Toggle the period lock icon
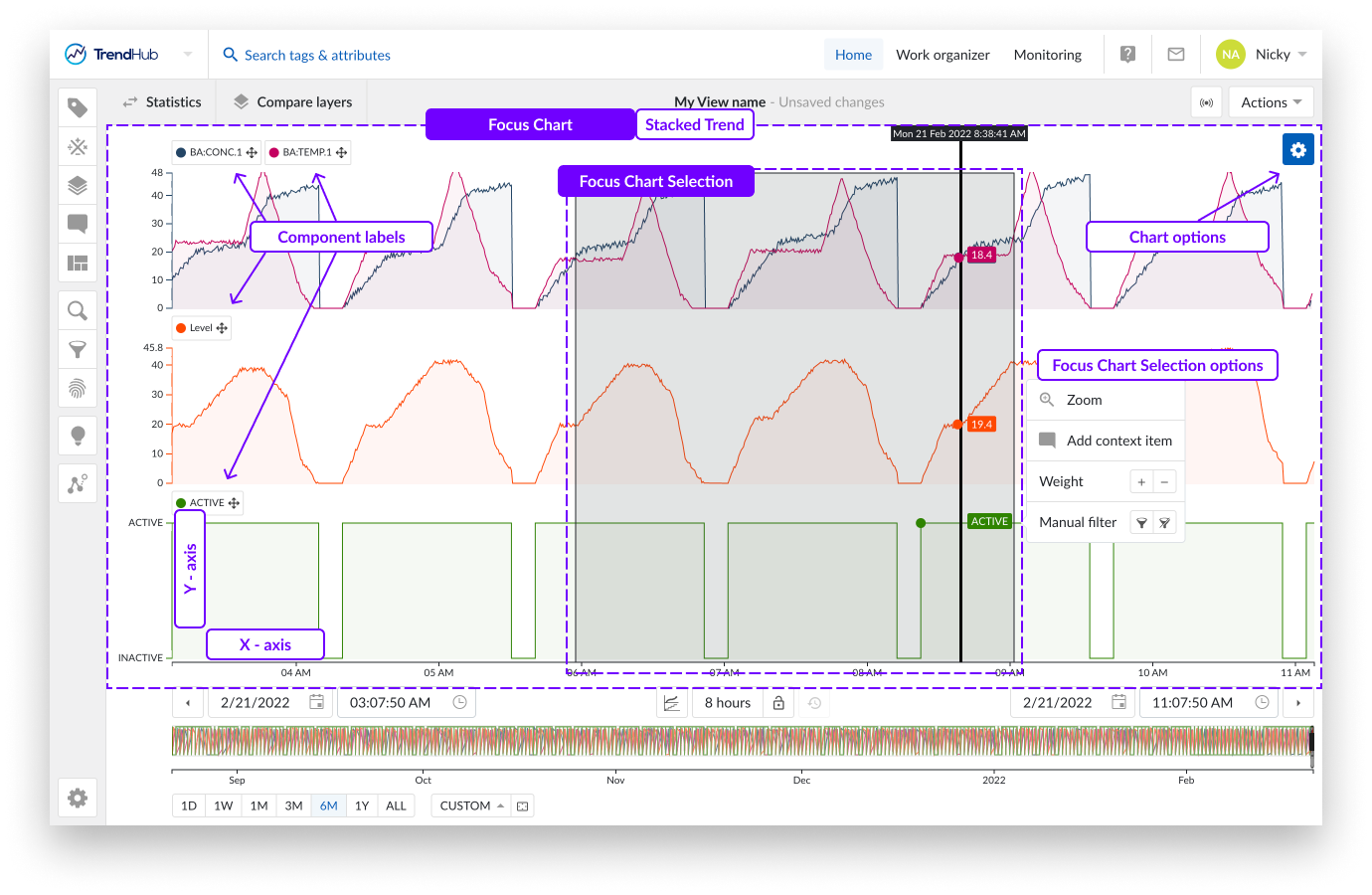 click(x=779, y=703)
